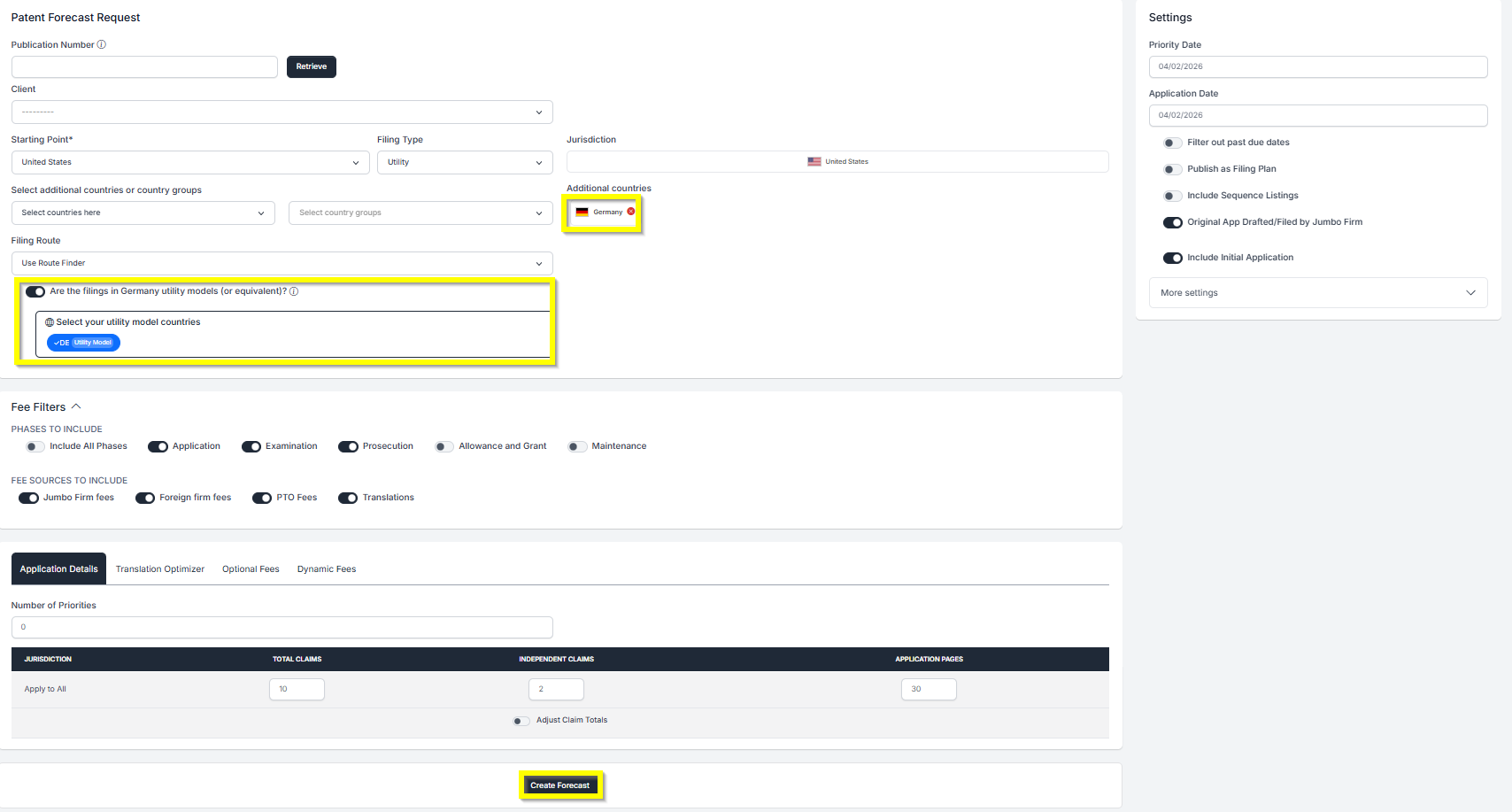1512x812 pixels.
Task: Click the globe icon beside utility model countries
Action: coord(50,322)
